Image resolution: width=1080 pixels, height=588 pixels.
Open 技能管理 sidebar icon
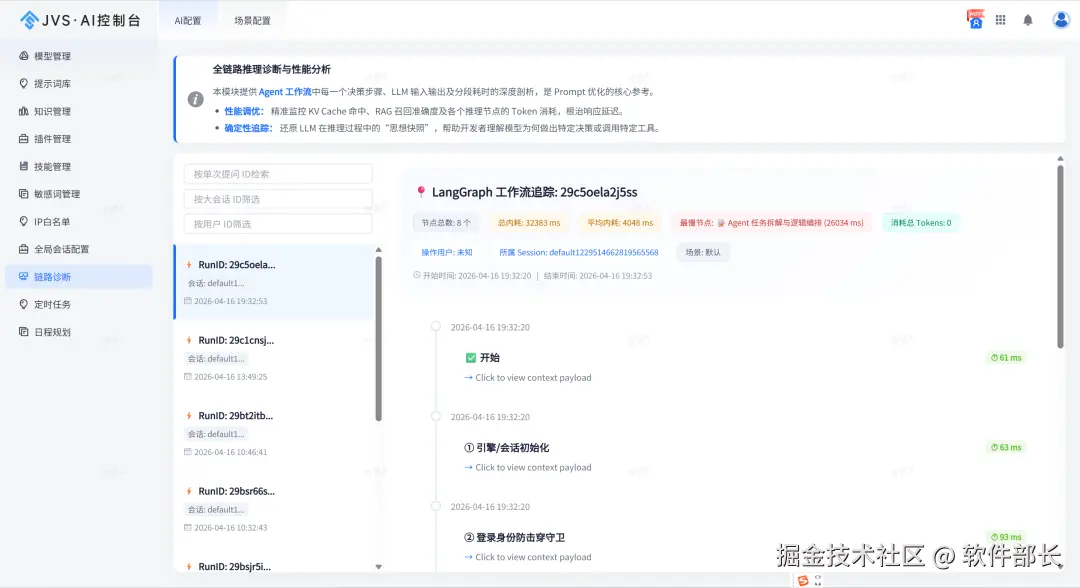(x=23, y=166)
